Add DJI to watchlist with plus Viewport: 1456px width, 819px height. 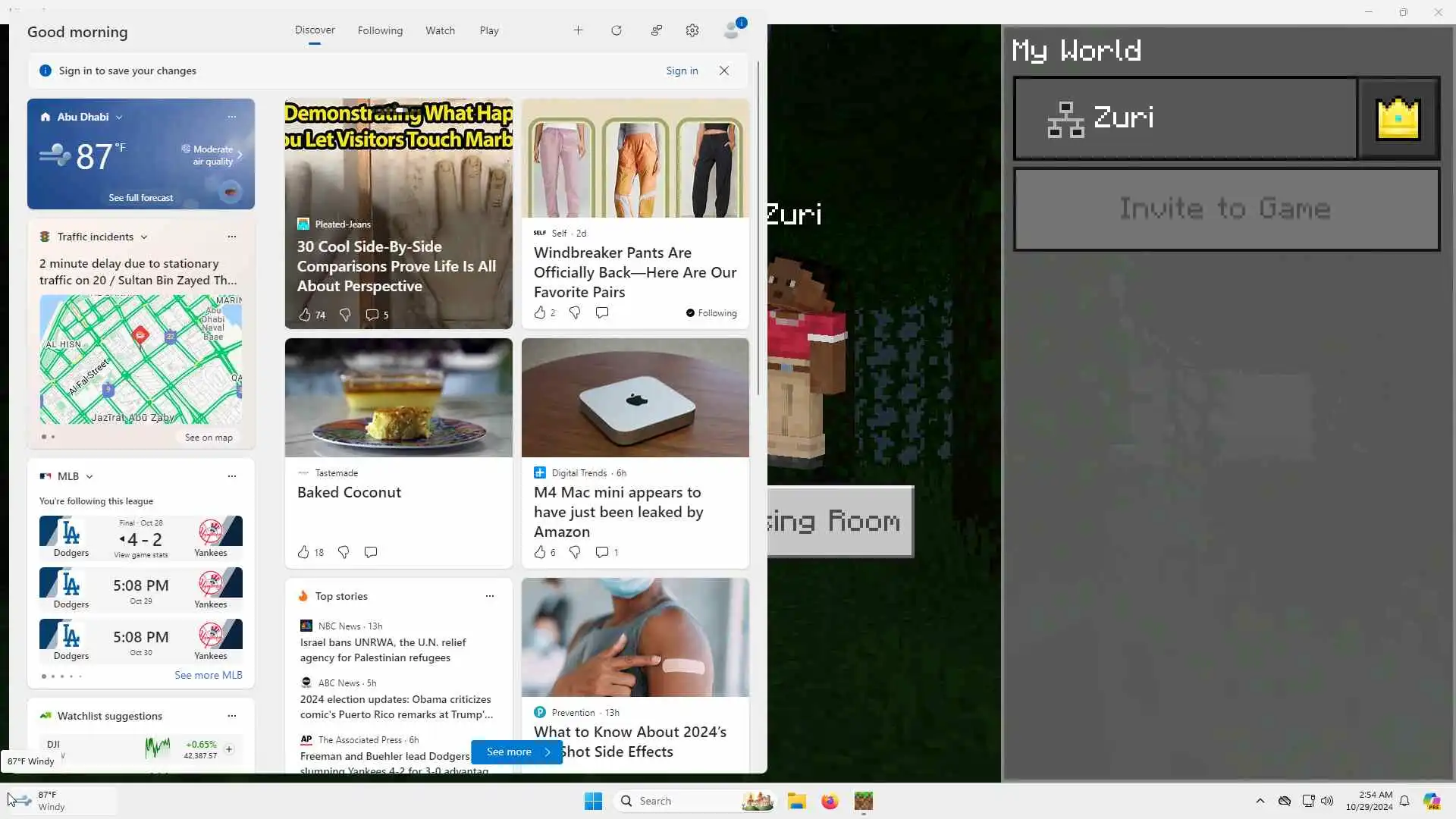tap(229, 749)
